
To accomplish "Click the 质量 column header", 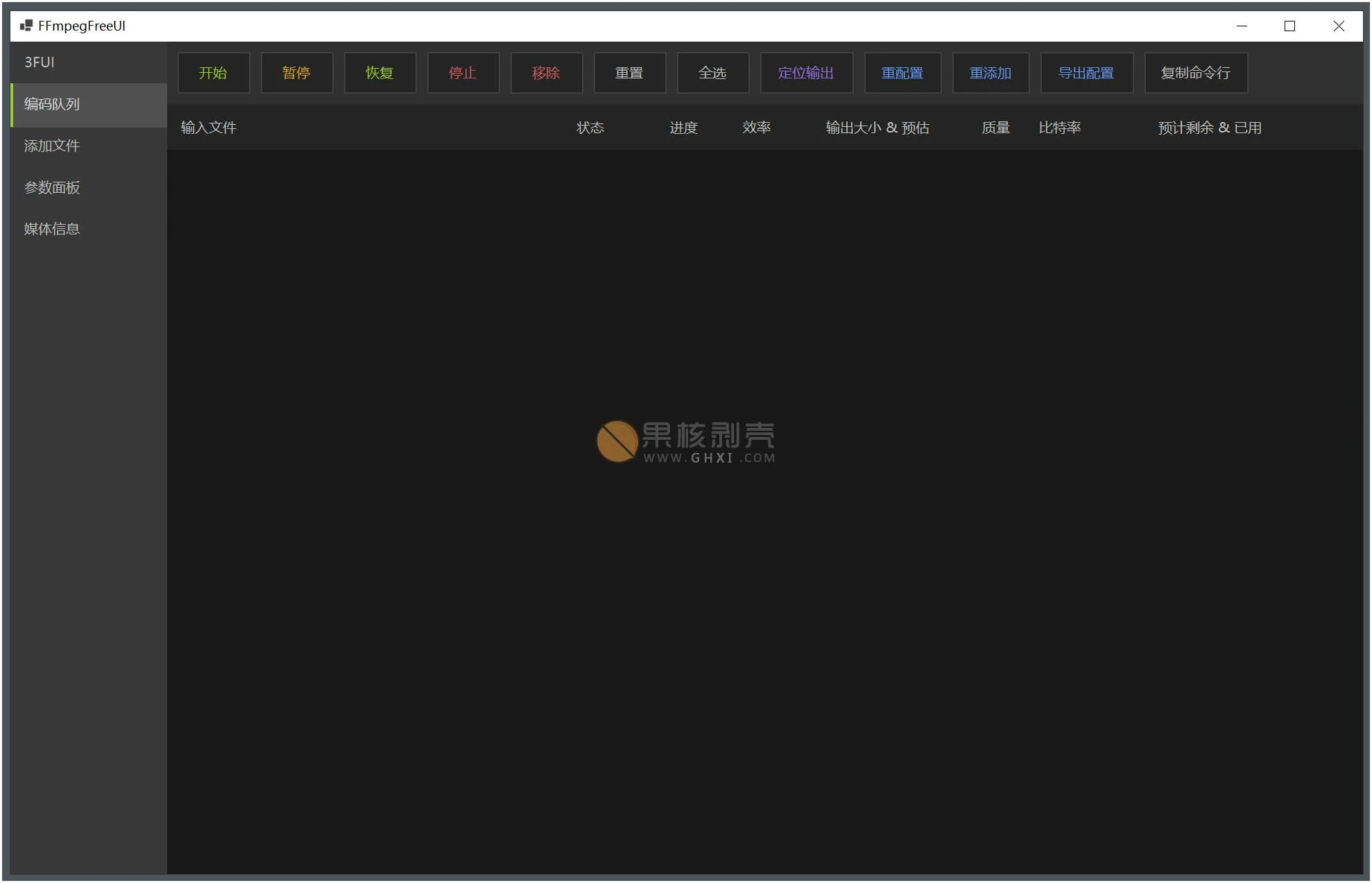I will tap(995, 128).
